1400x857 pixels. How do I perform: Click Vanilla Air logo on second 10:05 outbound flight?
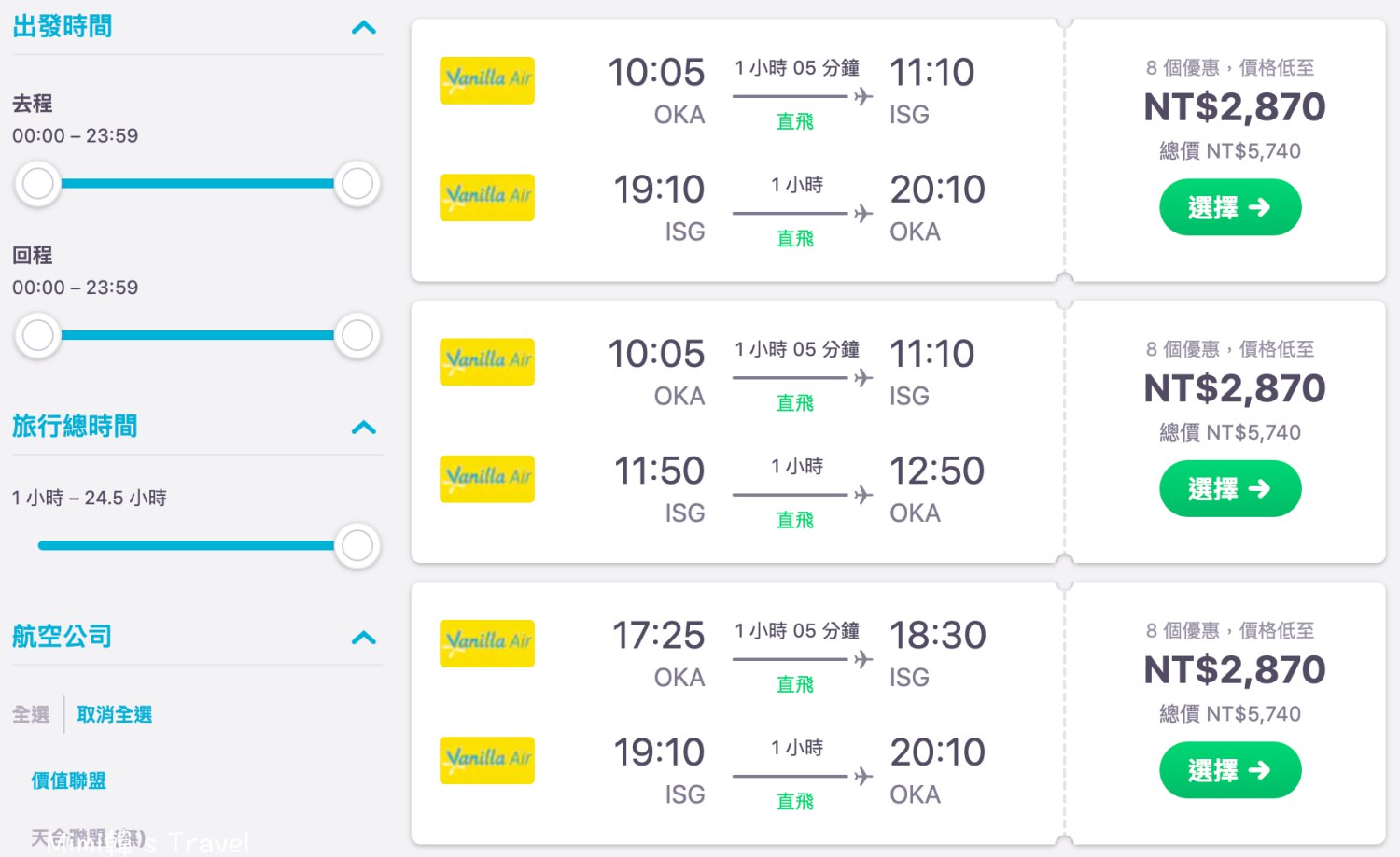[x=487, y=361]
